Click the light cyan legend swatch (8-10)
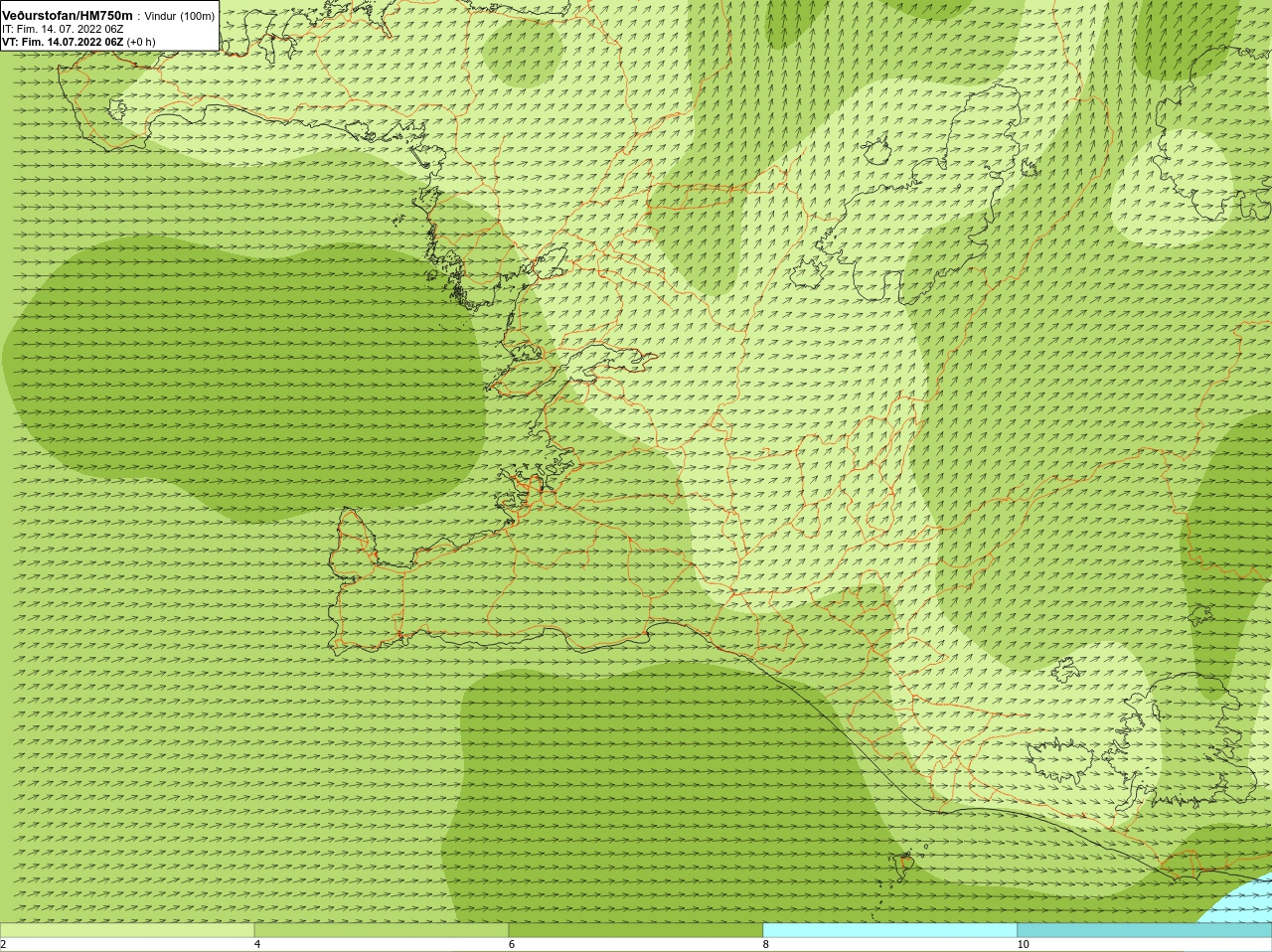The width and height of the screenshot is (1272, 952). pyautogui.click(x=890, y=930)
